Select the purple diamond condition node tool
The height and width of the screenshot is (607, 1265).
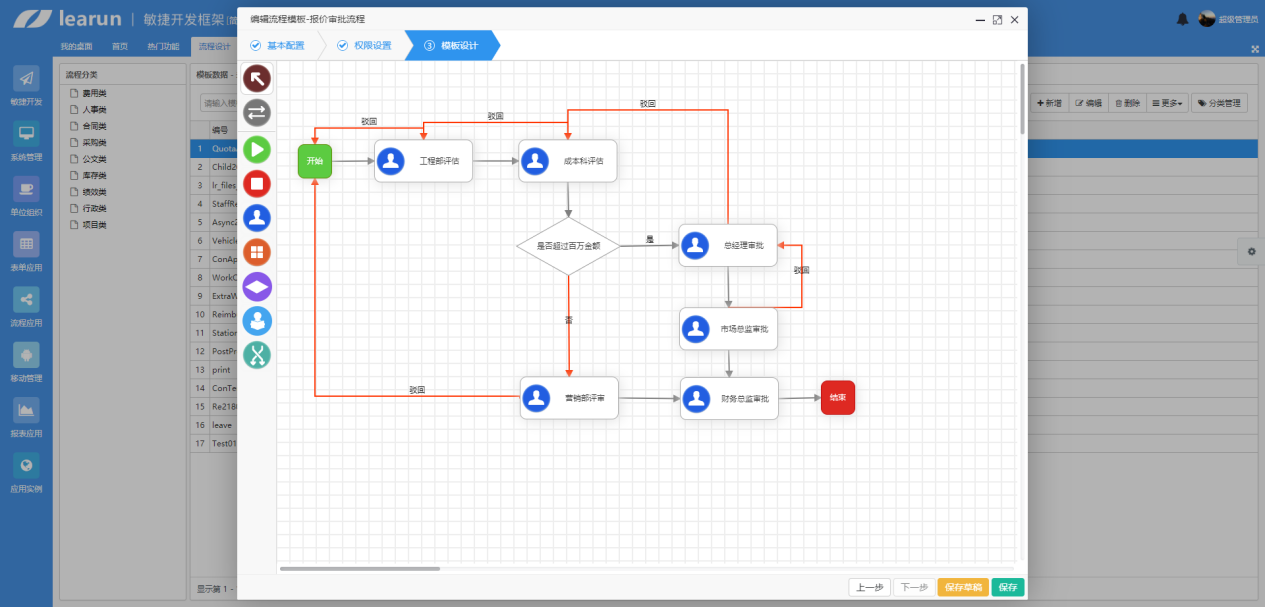(257, 286)
